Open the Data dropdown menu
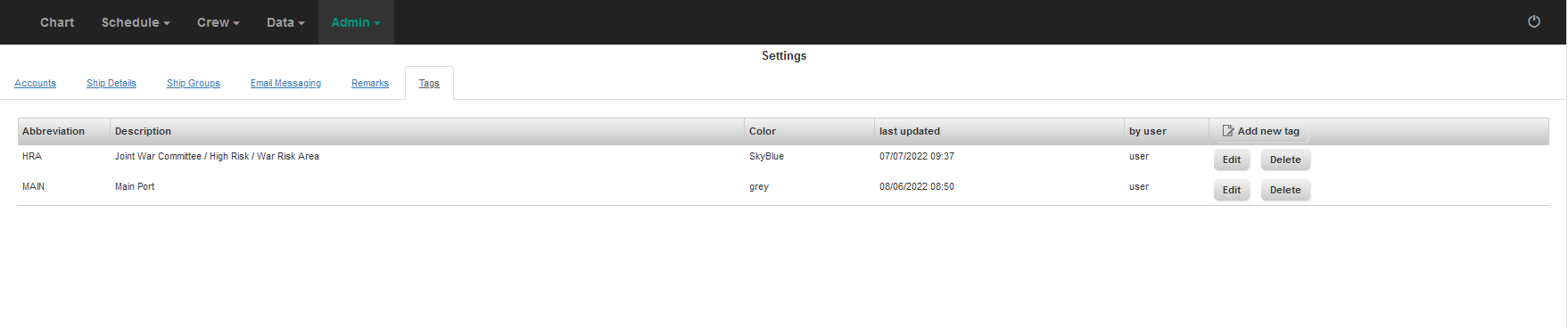This screenshot has height=328, width=1568. pos(285,22)
